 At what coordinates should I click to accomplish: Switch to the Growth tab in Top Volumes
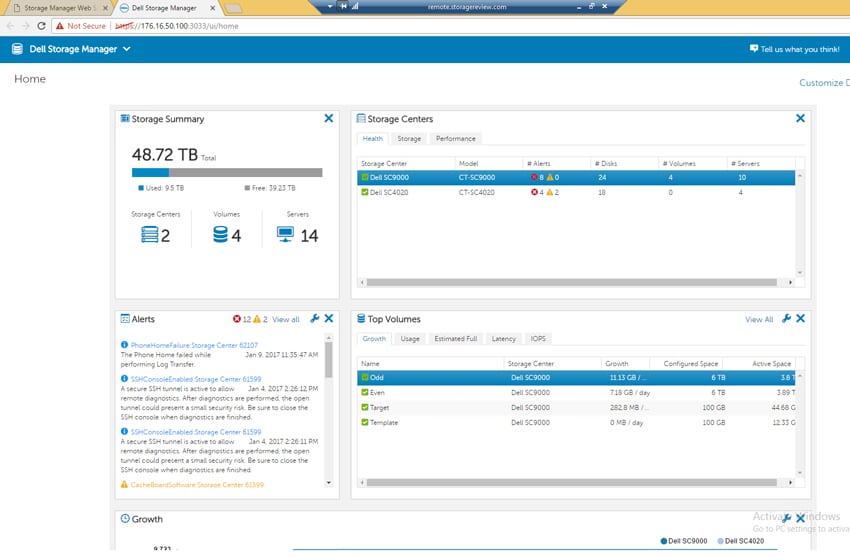(374, 339)
